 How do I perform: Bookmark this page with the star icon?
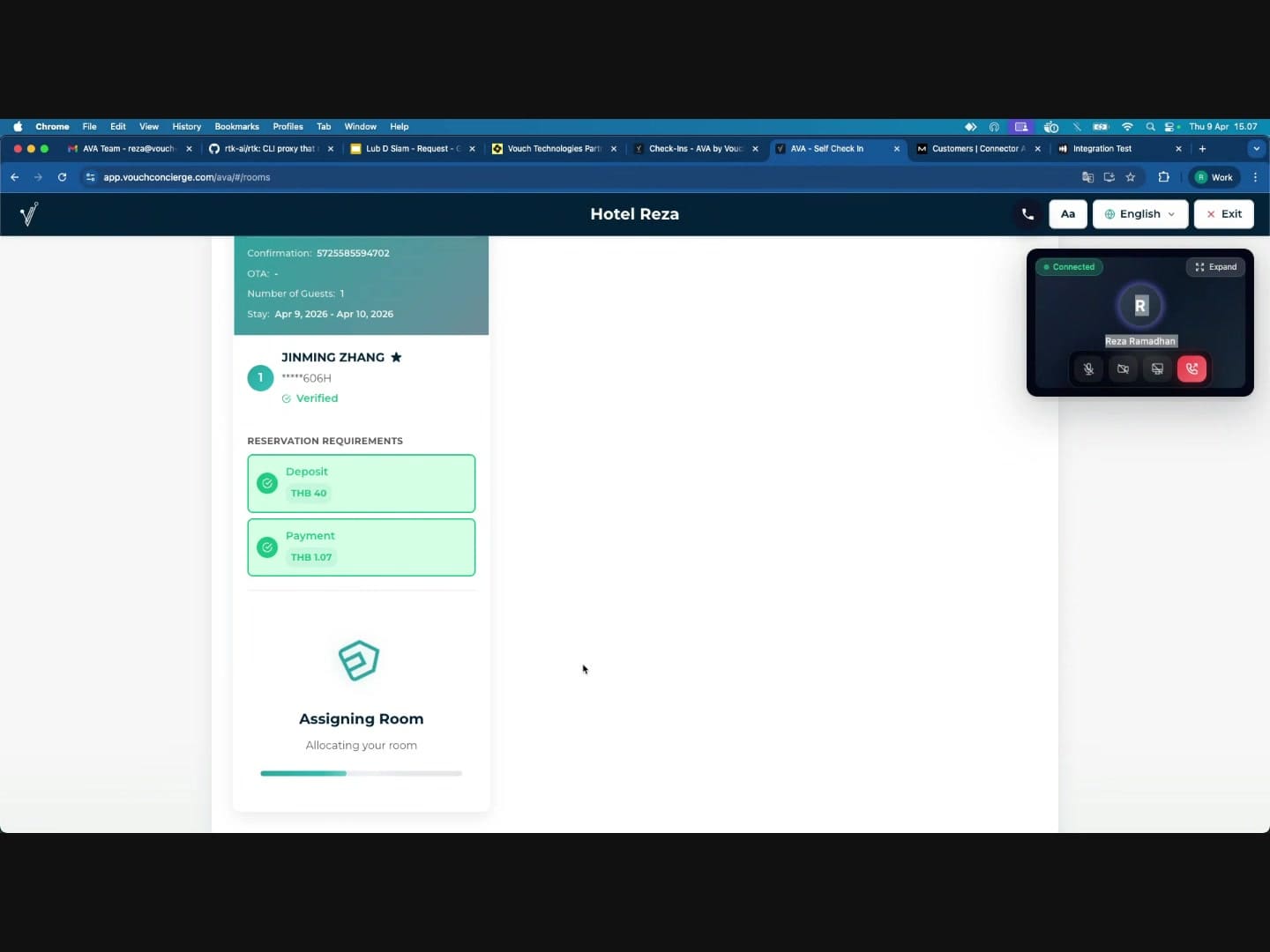click(1131, 177)
